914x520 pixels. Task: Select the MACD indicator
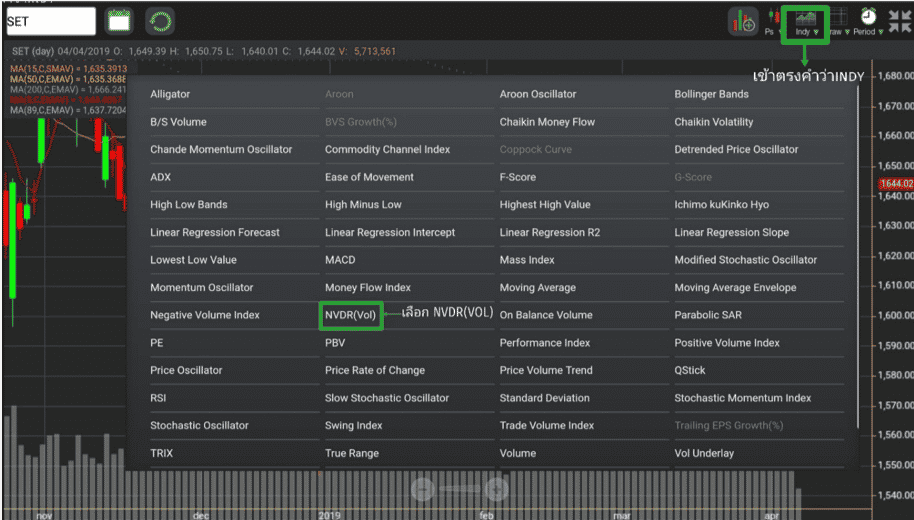coord(340,260)
